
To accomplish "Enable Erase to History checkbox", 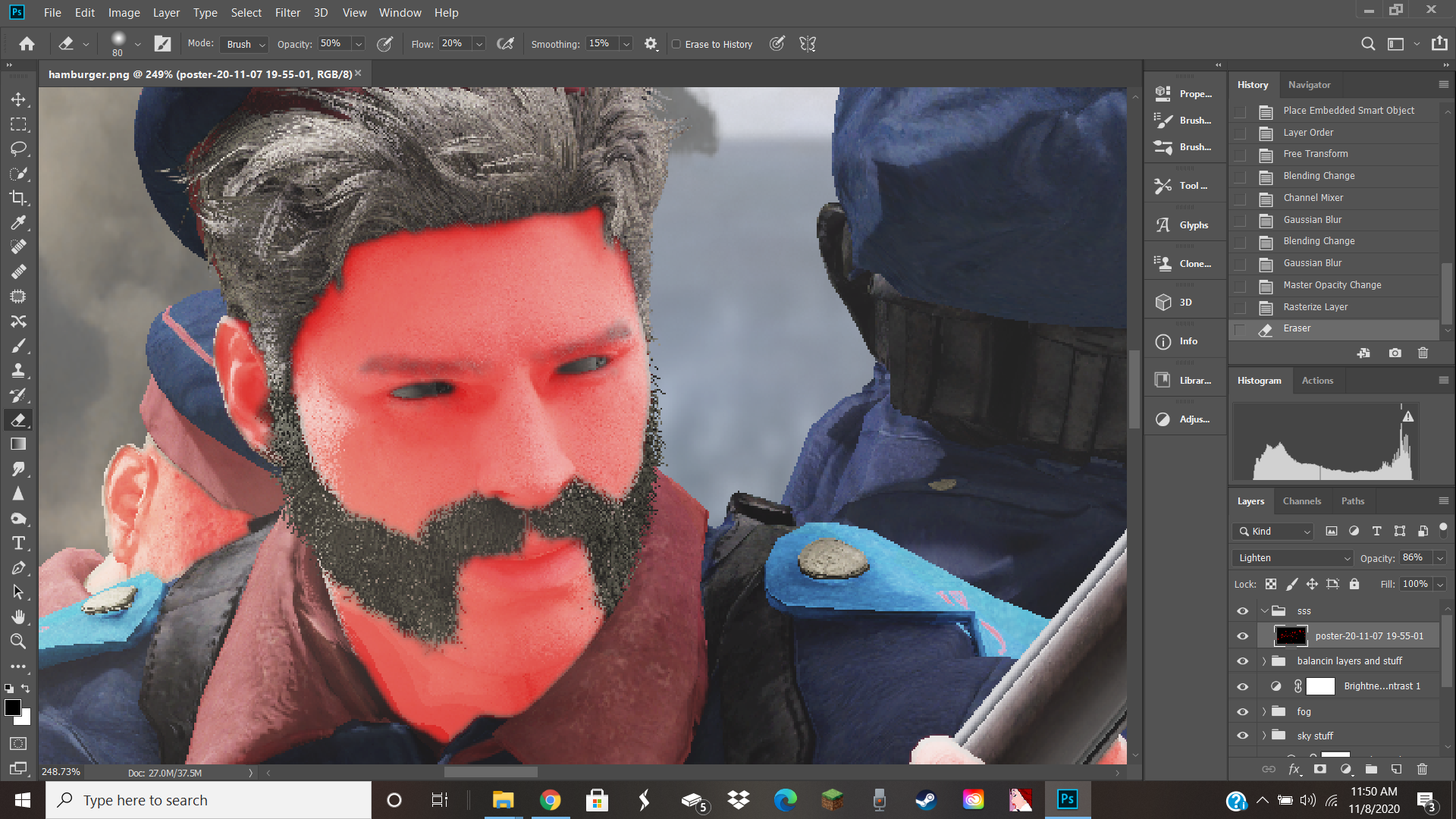I will point(676,44).
